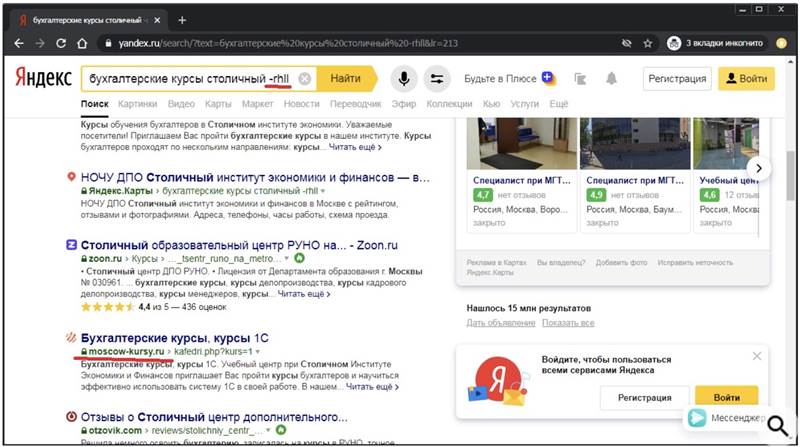Click the crossed-eye tracking icon in address bar
The image size is (800, 447).
click(x=627, y=43)
